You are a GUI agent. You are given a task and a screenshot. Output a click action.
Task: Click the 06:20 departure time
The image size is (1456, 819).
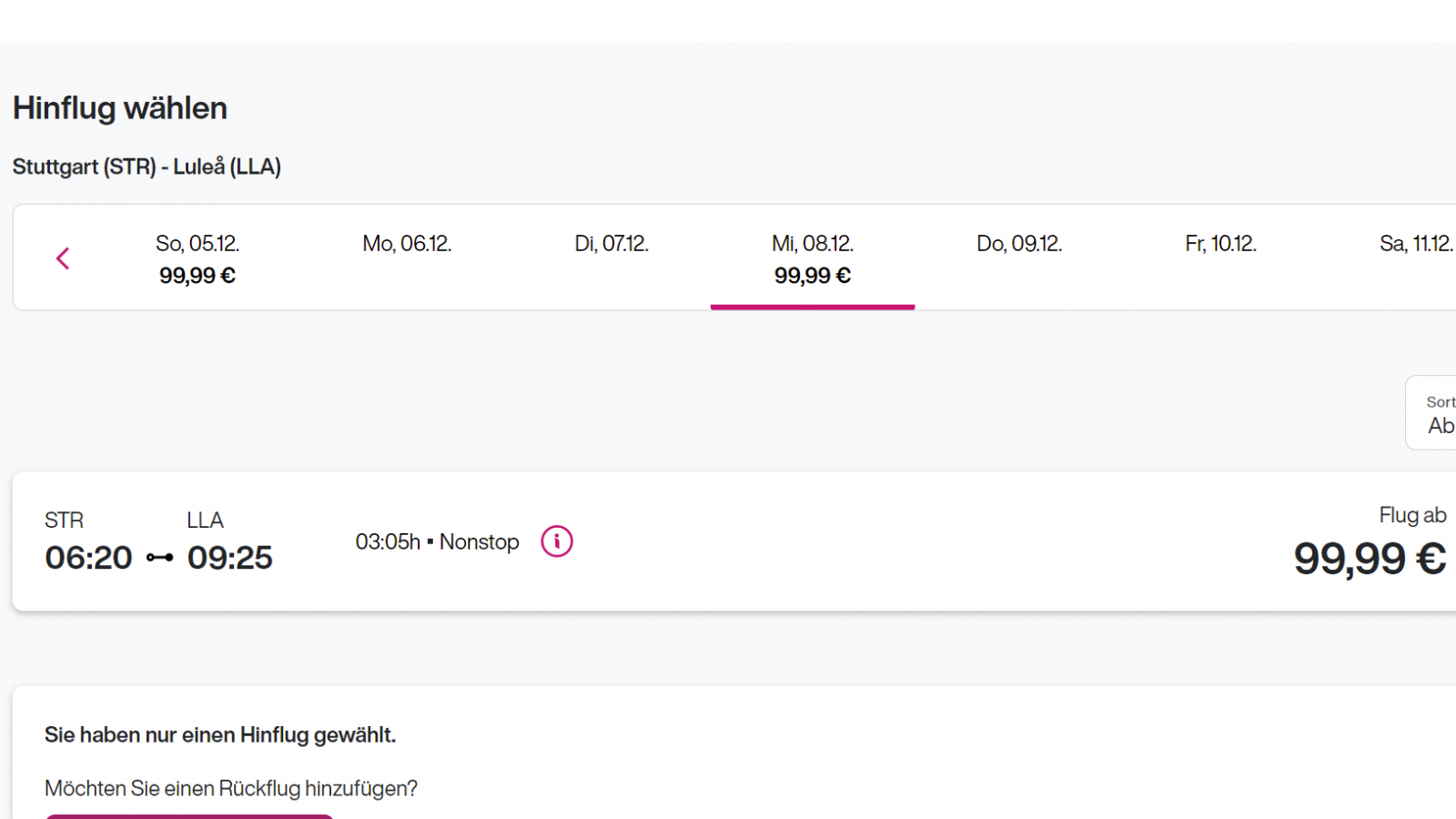click(x=89, y=558)
